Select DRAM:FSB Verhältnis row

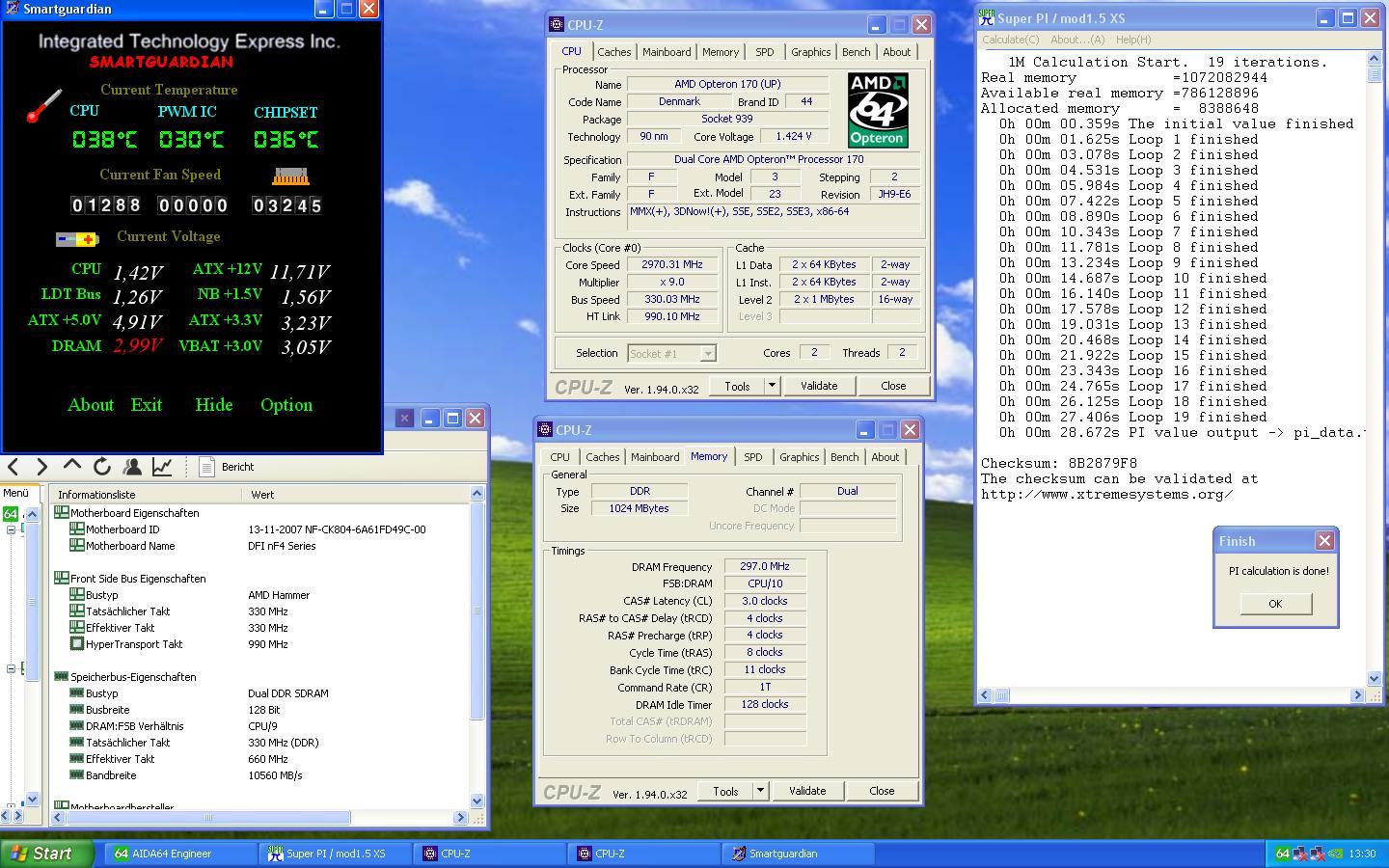tap(260, 726)
